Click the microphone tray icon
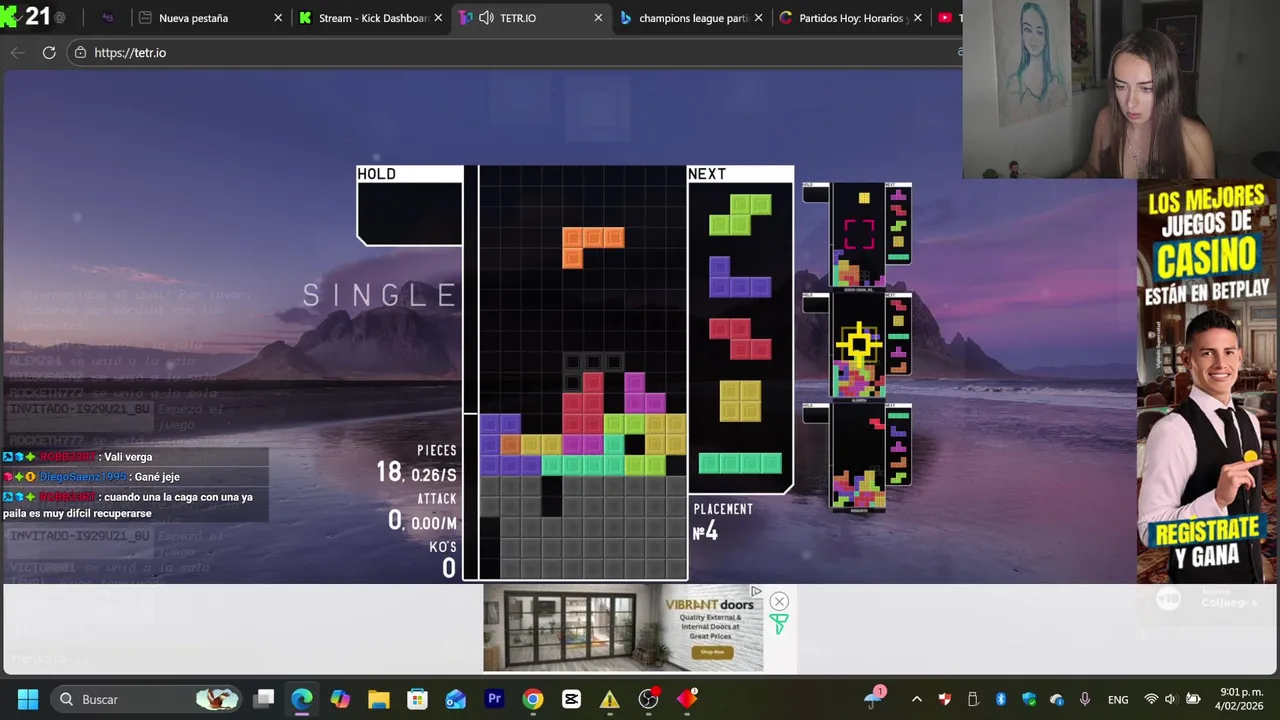 (x=1085, y=699)
